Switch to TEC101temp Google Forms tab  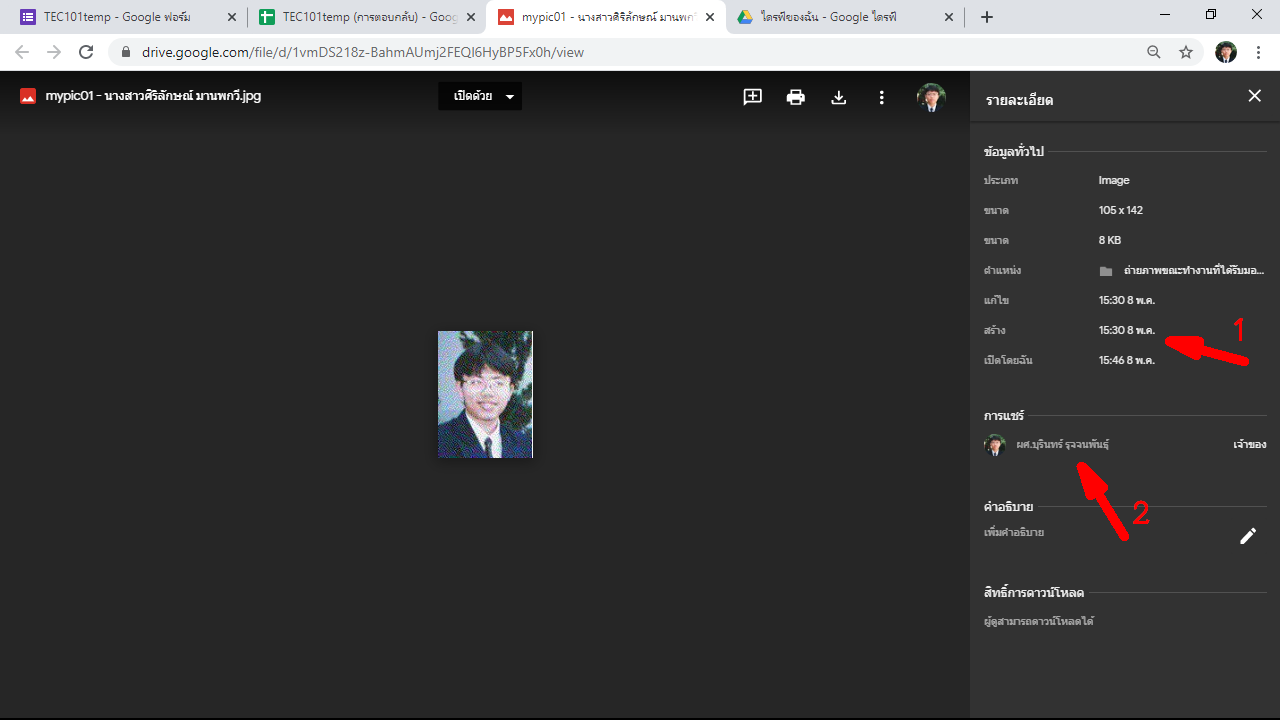(x=116, y=17)
